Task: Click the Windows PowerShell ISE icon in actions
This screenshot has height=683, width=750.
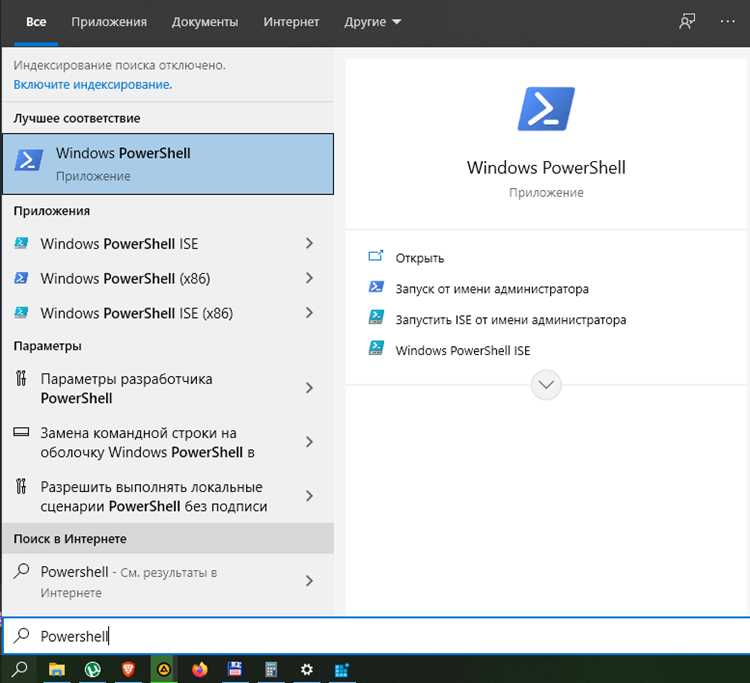Action: click(x=376, y=348)
